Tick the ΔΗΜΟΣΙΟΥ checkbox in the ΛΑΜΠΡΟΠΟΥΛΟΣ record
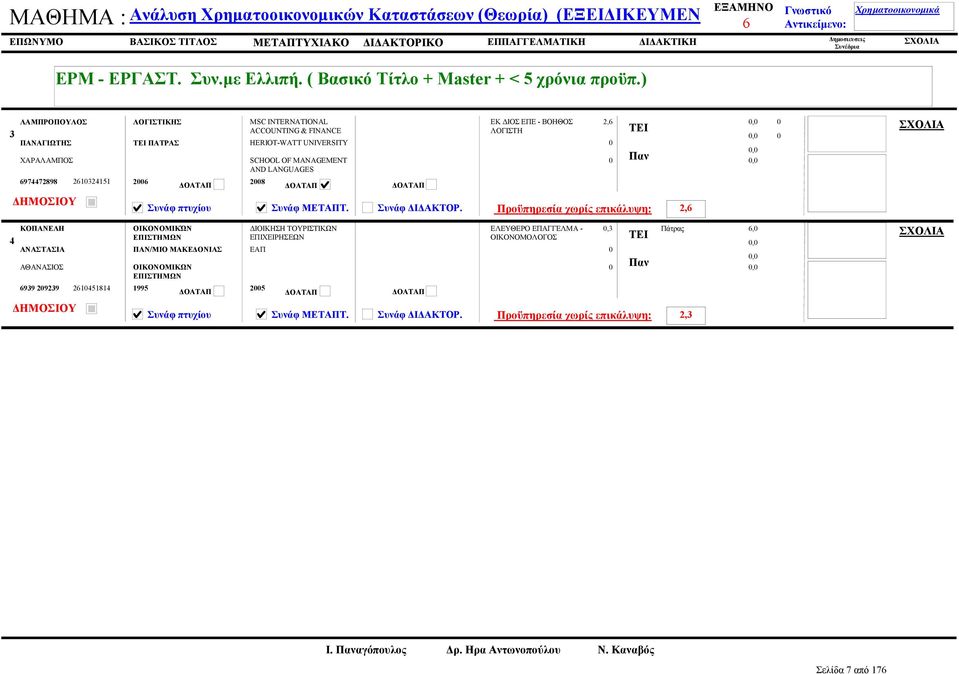The width and height of the screenshot is (959, 674). tap(91, 202)
